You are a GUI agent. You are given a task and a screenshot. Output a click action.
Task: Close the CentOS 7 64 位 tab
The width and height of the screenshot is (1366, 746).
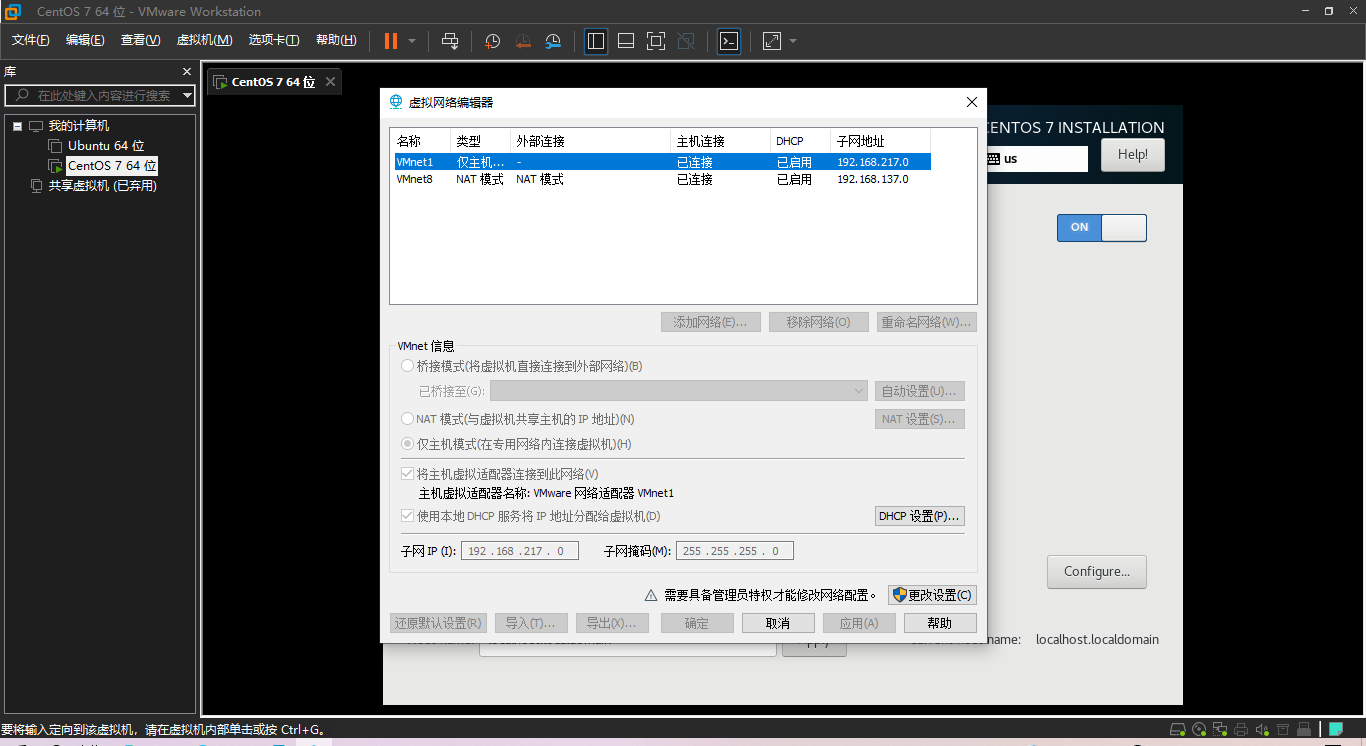pos(330,82)
